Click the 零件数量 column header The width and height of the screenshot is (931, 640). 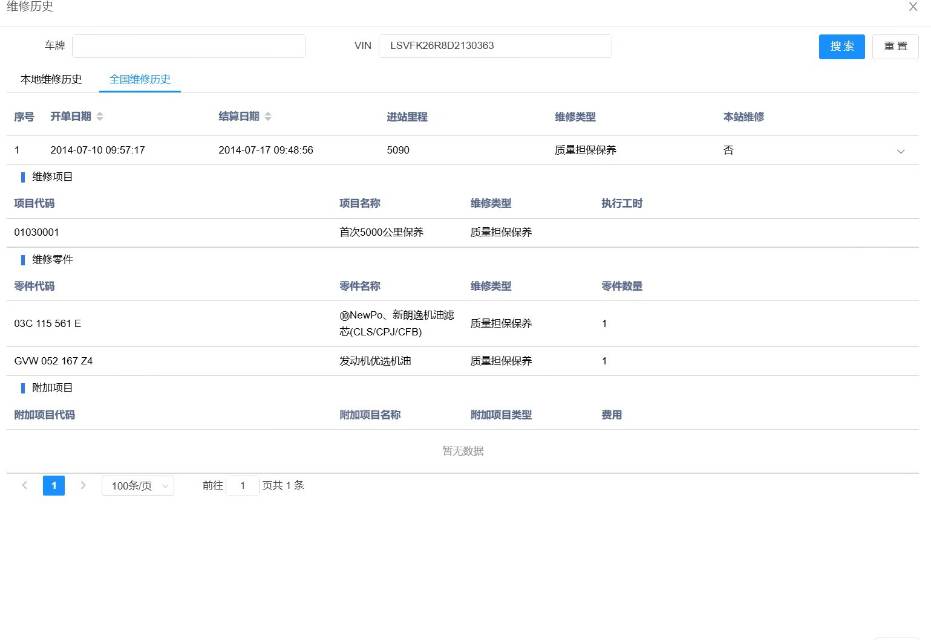click(x=622, y=286)
